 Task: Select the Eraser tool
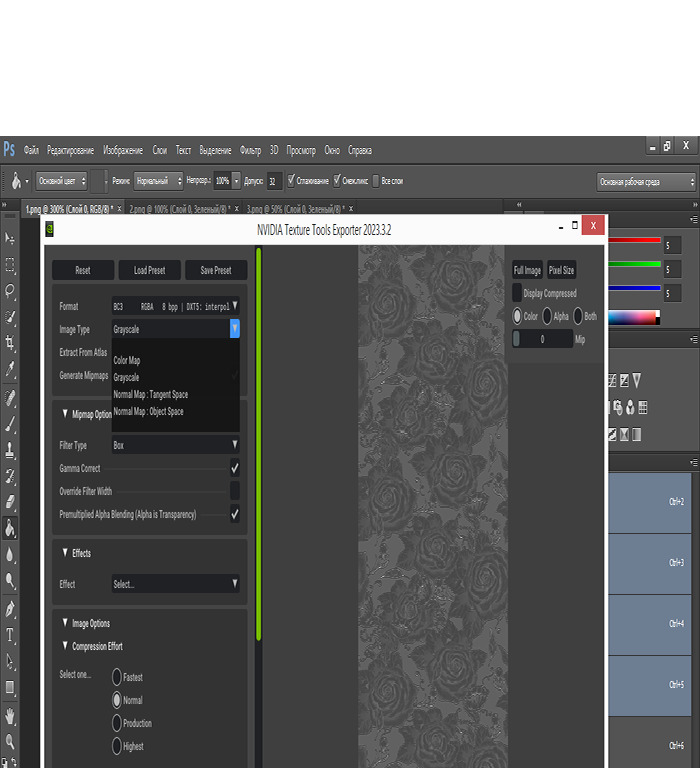[x=10, y=502]
